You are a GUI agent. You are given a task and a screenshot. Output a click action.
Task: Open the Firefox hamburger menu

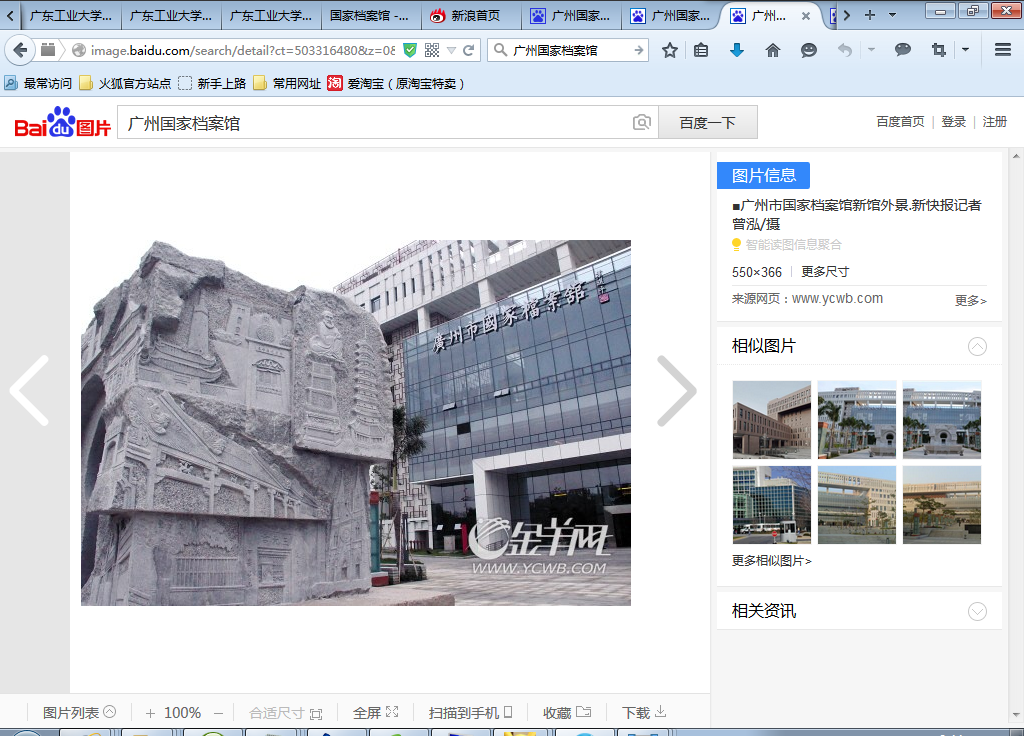pyautogui.click(x=1002, y=50)
